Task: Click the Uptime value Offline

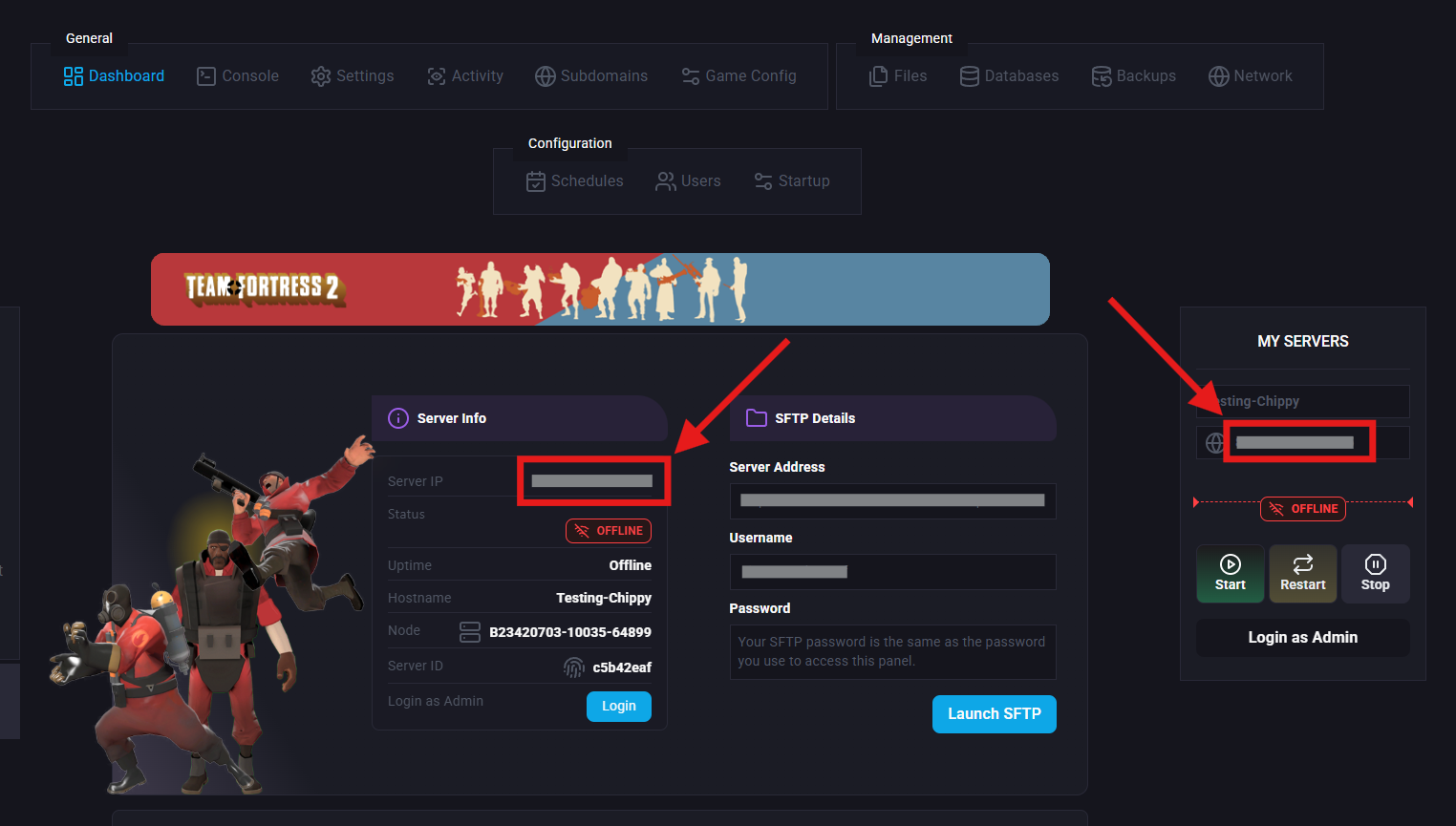Action: point(631,565)
